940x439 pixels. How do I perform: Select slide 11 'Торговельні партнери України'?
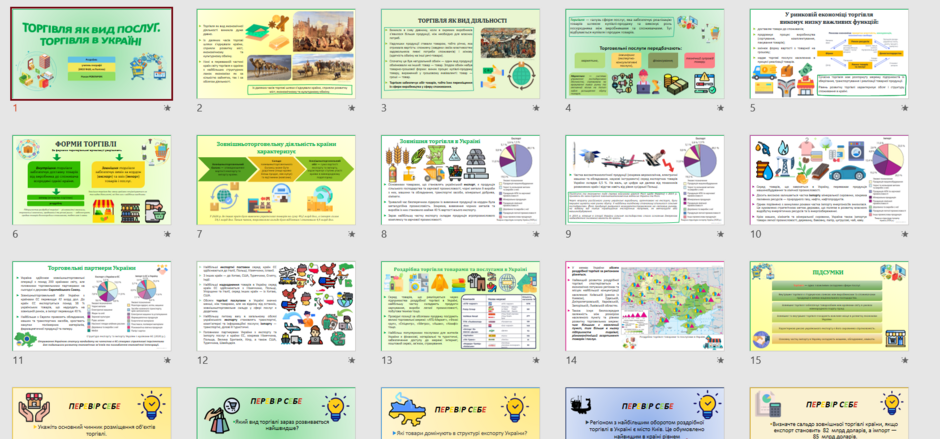coord(92,306)
